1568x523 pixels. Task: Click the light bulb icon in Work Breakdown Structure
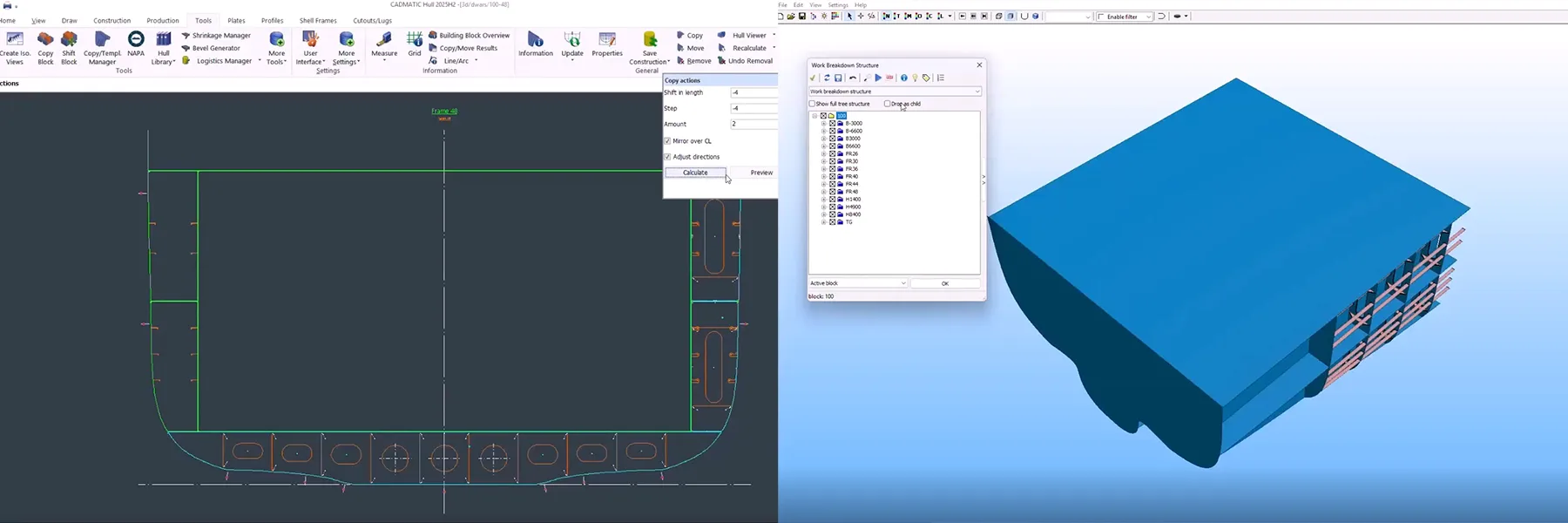pos(915,78)
